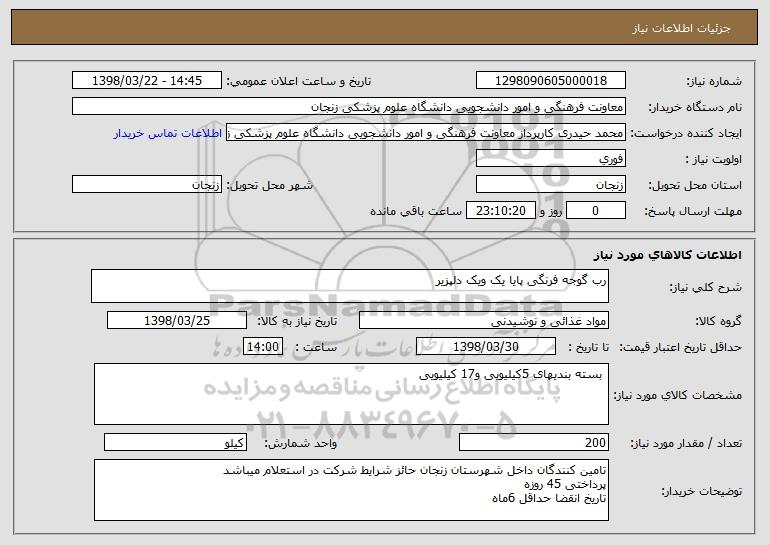Click the remaining days field showing 0
The height and width of the screenshot is (545, 770).
click(x=596, y=211)
